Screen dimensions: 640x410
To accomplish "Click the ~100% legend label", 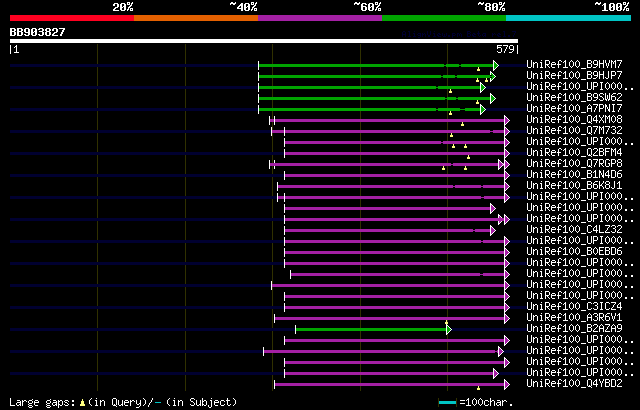I will pyautogui.click(x=611, y=7).
